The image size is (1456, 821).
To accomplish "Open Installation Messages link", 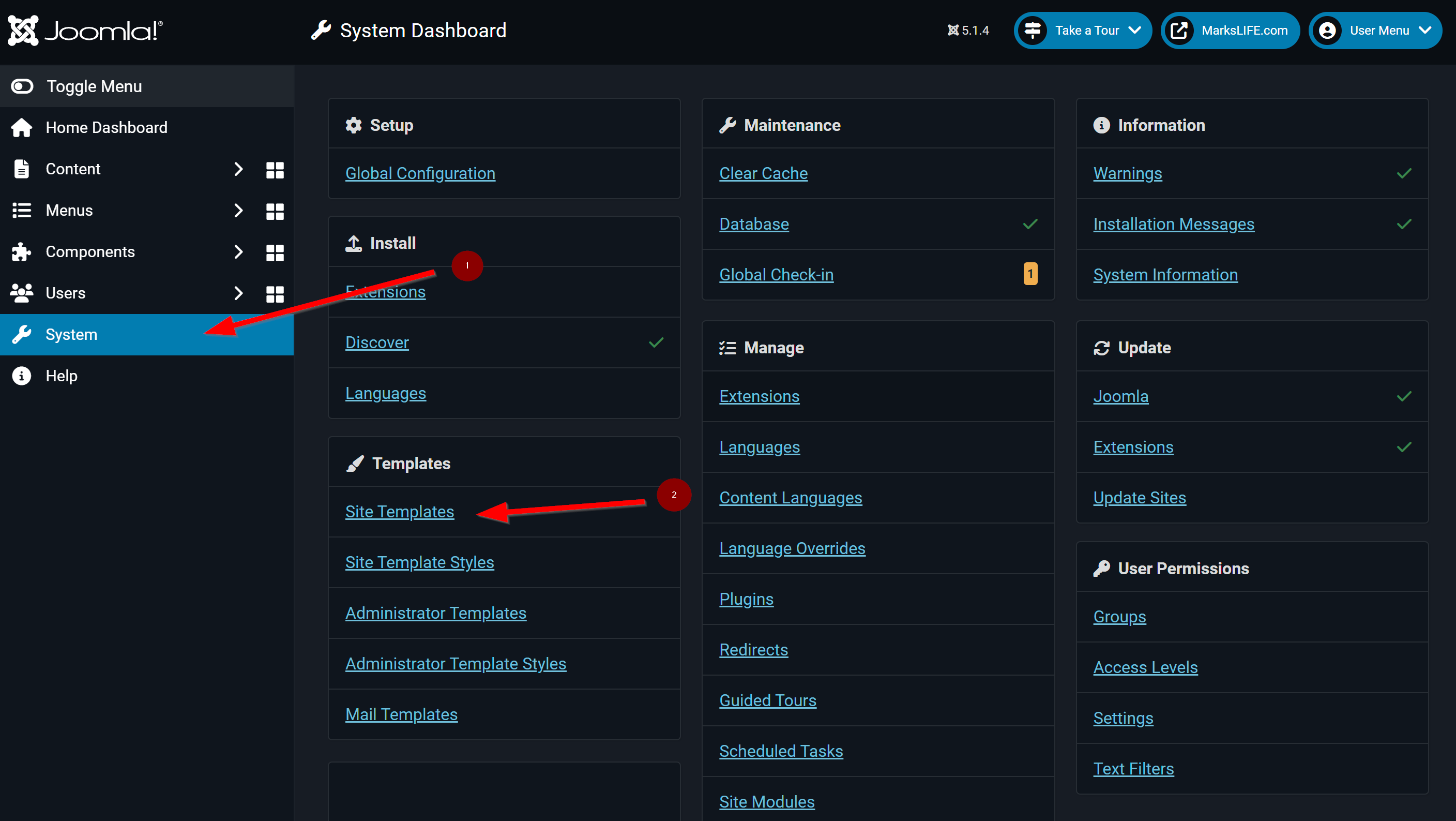I will [x=1173, y=224].
